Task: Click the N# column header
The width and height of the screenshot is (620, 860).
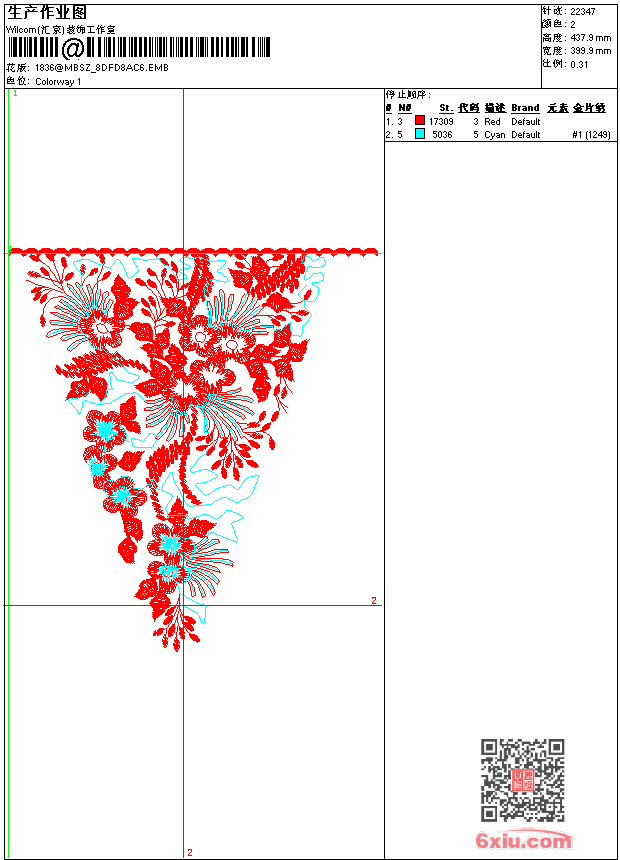Action: (x=404, y=108)
